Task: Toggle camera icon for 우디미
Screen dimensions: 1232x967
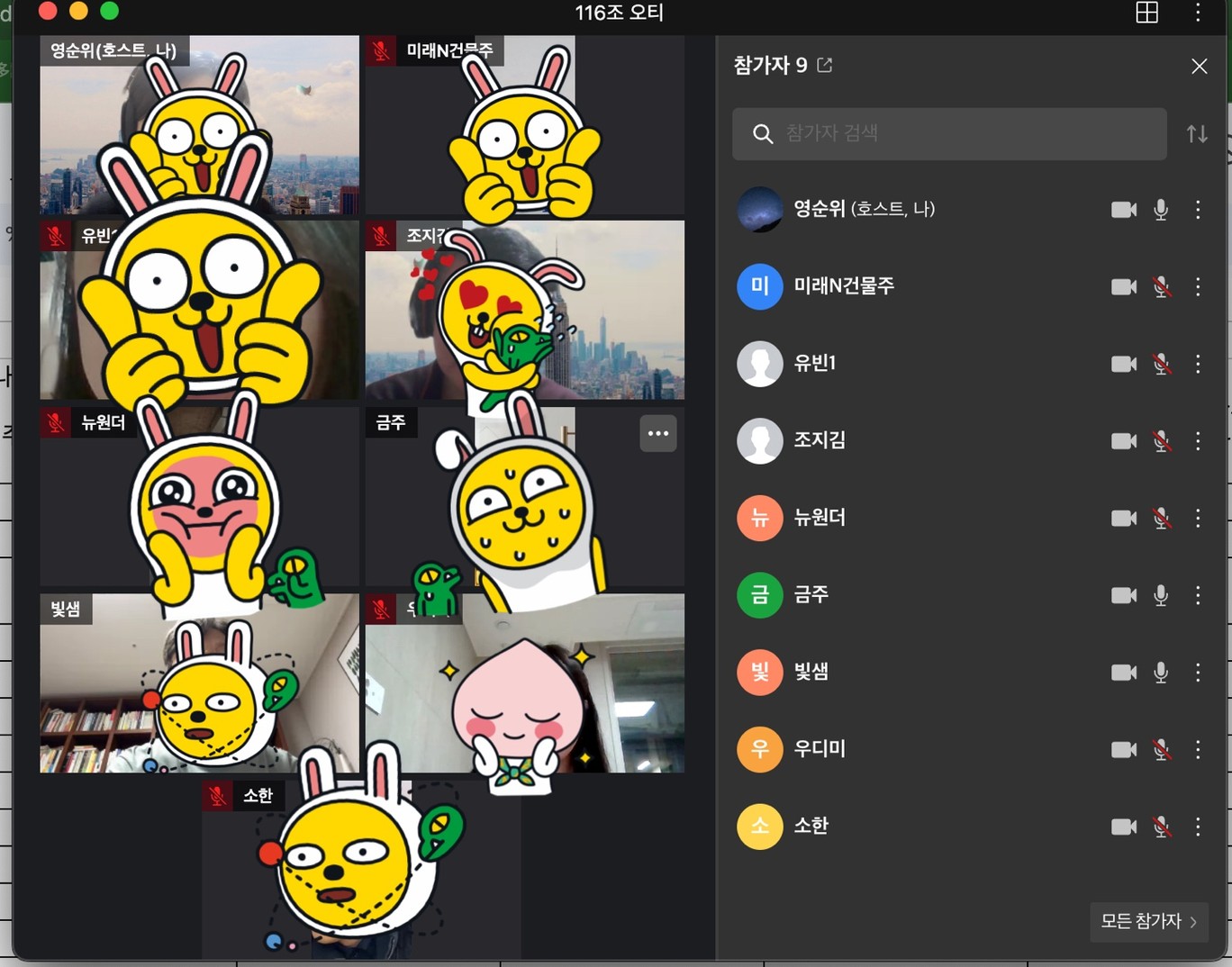Action: tap(1123, 750)
